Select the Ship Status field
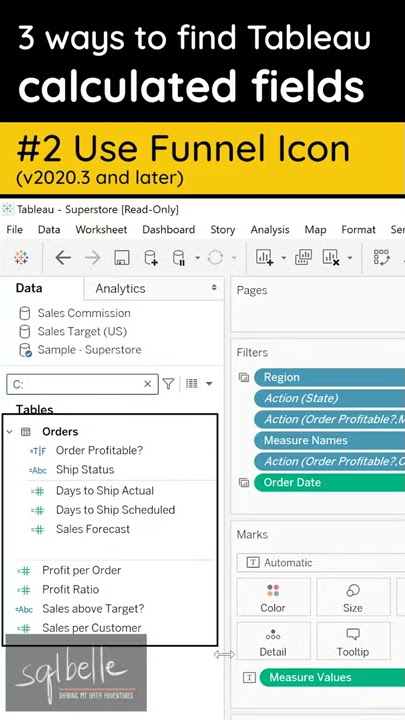This screenshot has width=405, height=720. (85, 470)
